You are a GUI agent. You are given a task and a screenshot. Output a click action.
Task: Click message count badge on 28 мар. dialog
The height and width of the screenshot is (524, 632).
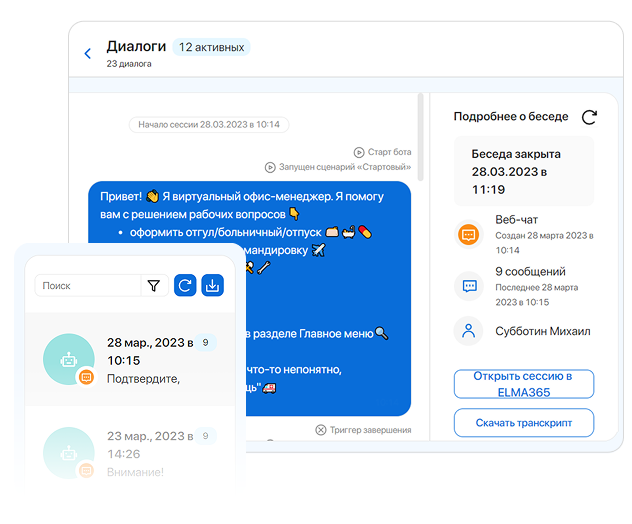206,343
